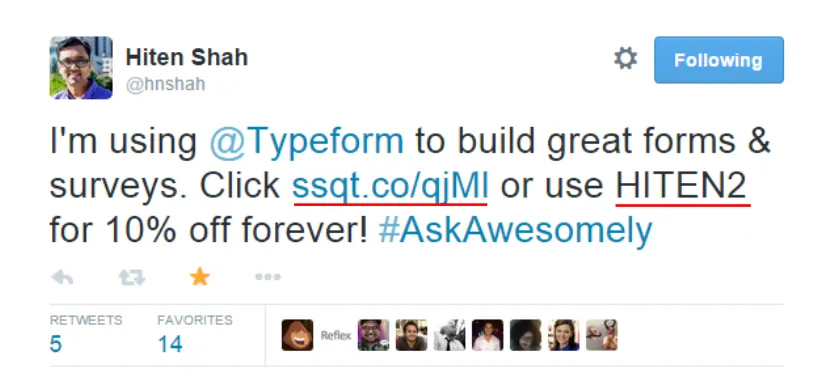Open the gear settings dropdown

point(626,58)
